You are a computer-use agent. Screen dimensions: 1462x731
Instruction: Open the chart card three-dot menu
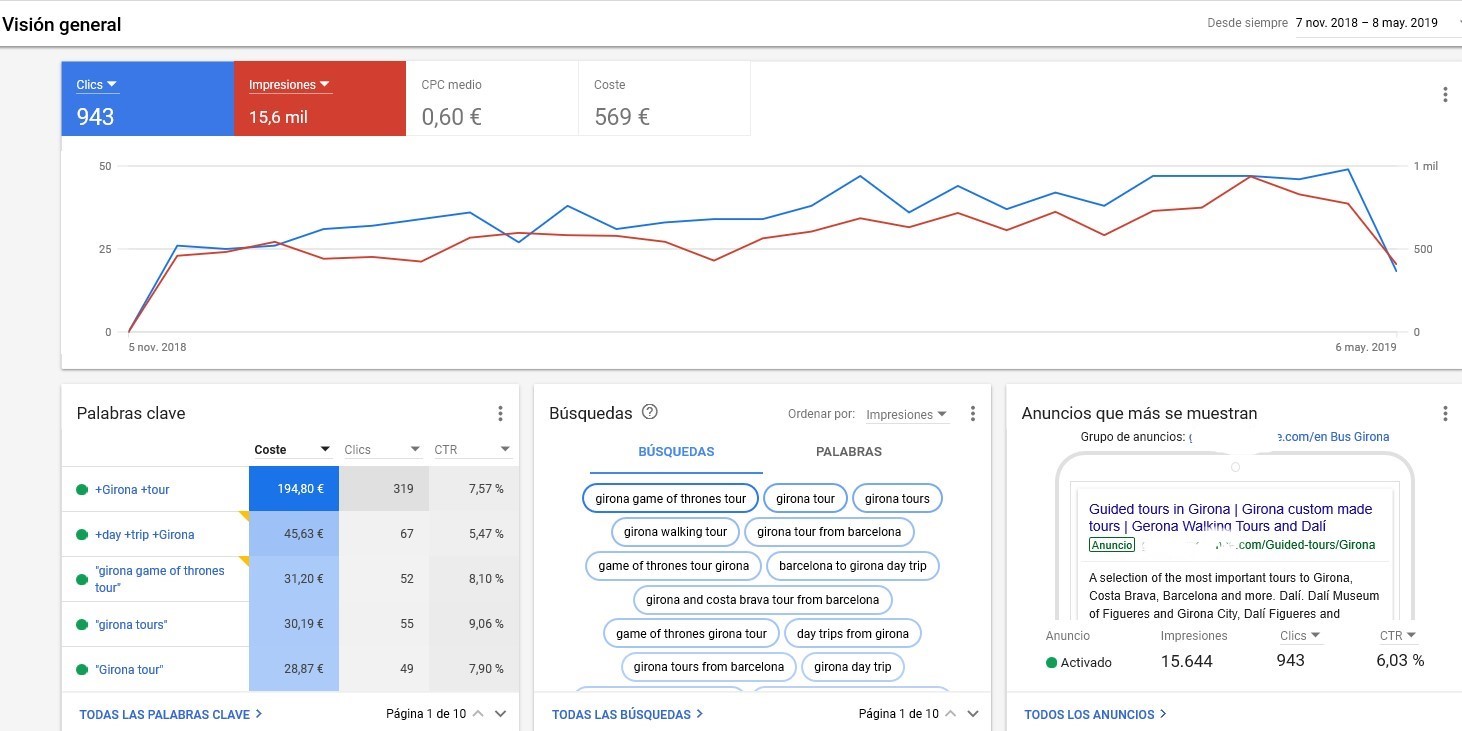click(x=1444, y=95)
